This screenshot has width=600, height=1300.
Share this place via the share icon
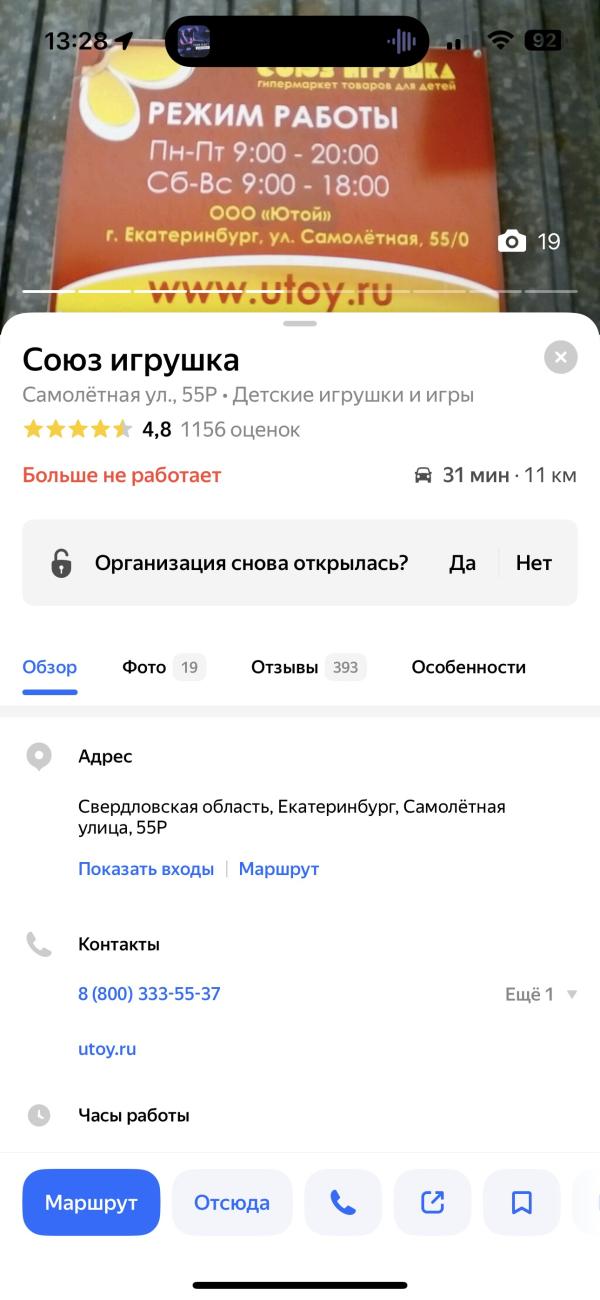(x=432, y=1202)
